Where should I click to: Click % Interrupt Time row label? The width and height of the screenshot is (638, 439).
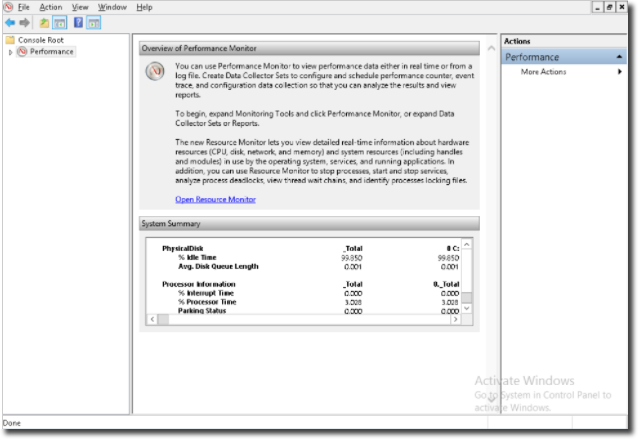(x=205, y=293)
